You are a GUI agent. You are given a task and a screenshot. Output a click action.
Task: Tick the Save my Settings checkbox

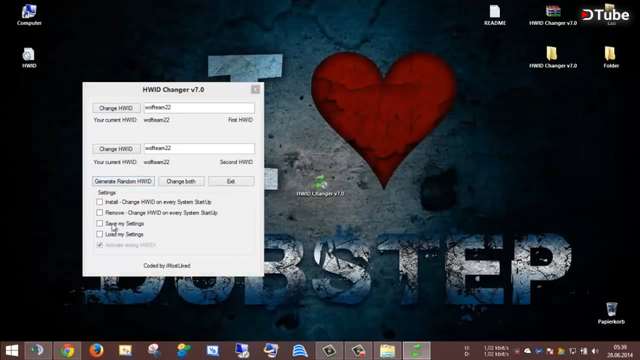click(x=100, y=223)
